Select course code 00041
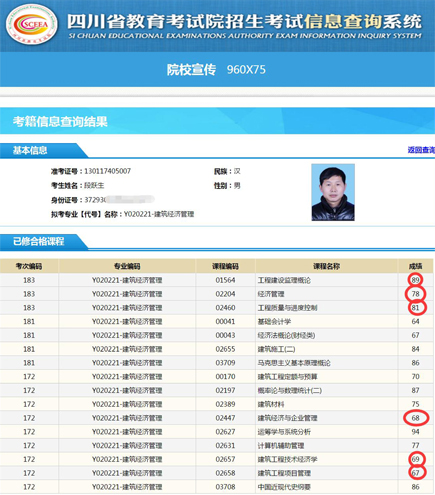The height and width of the screenshot is (495, 435). click(x=225, y=322)
